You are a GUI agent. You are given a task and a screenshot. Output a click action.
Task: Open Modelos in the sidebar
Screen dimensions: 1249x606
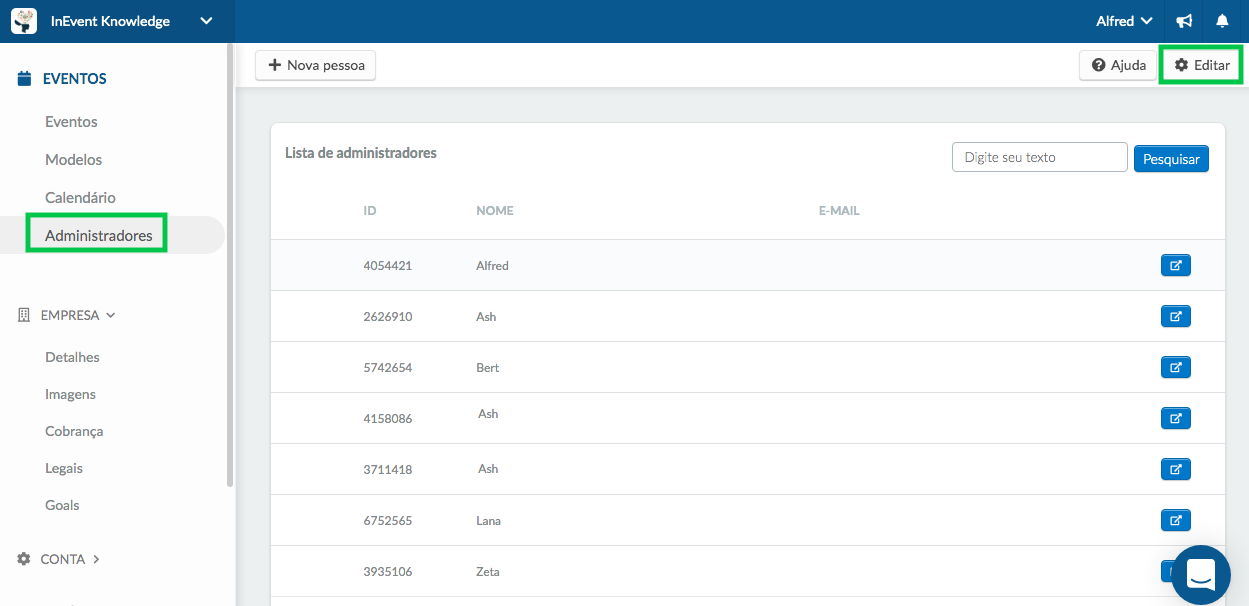(x=73, y=160)
